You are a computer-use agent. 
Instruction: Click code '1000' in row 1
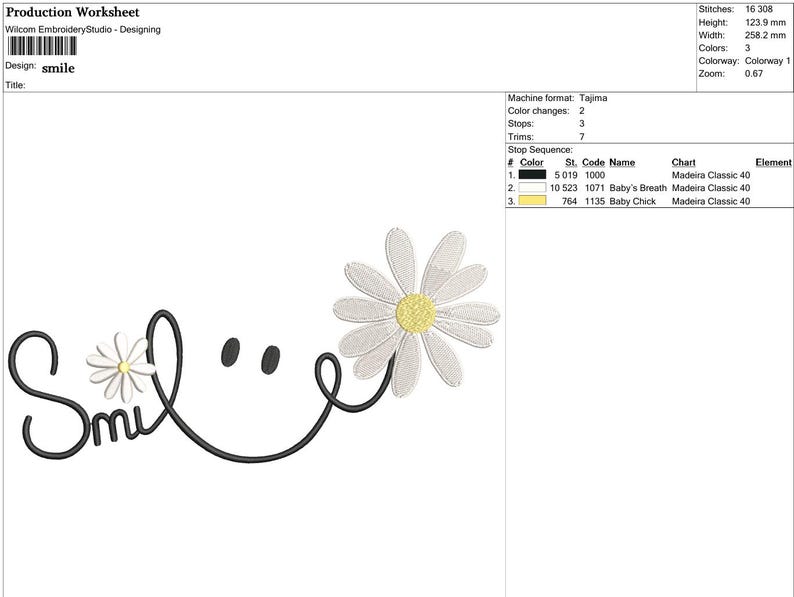(594, 175)
